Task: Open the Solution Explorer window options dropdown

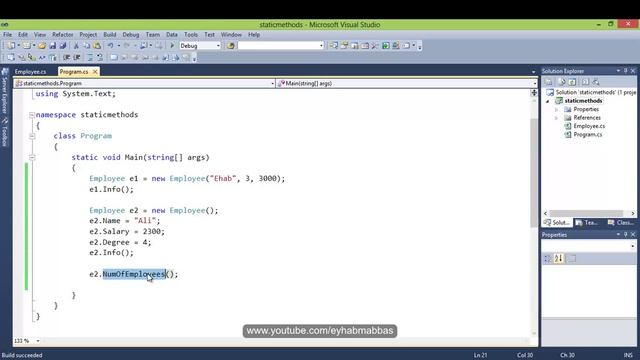Action: 618,71
